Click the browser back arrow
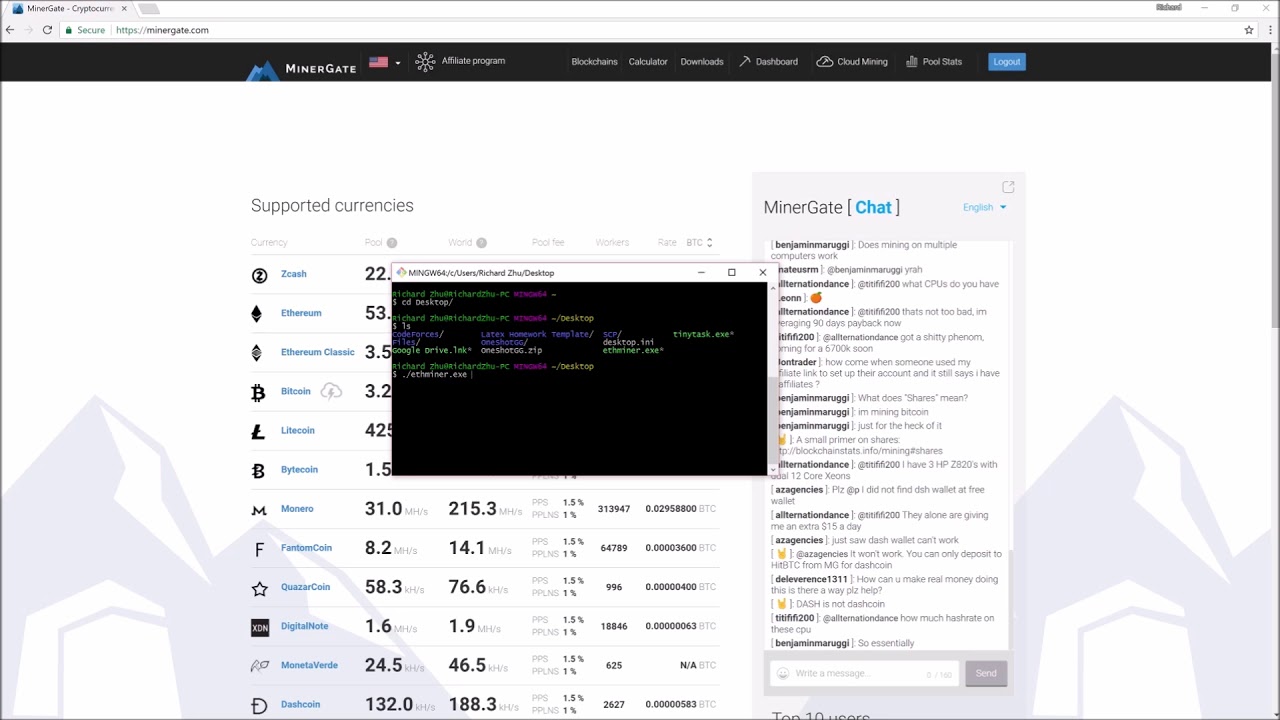The image size is (1280, 720). (10, 30)
